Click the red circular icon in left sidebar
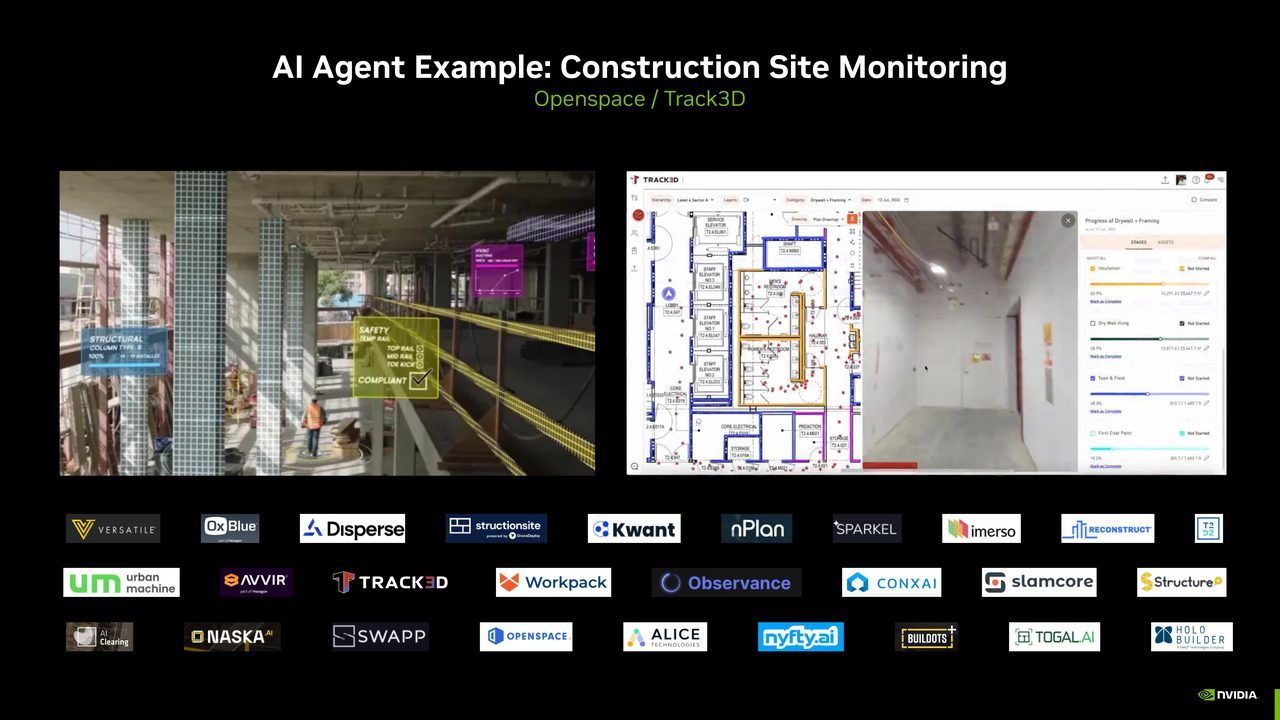This screenshot has width=1280, height=720. [638, 215]
